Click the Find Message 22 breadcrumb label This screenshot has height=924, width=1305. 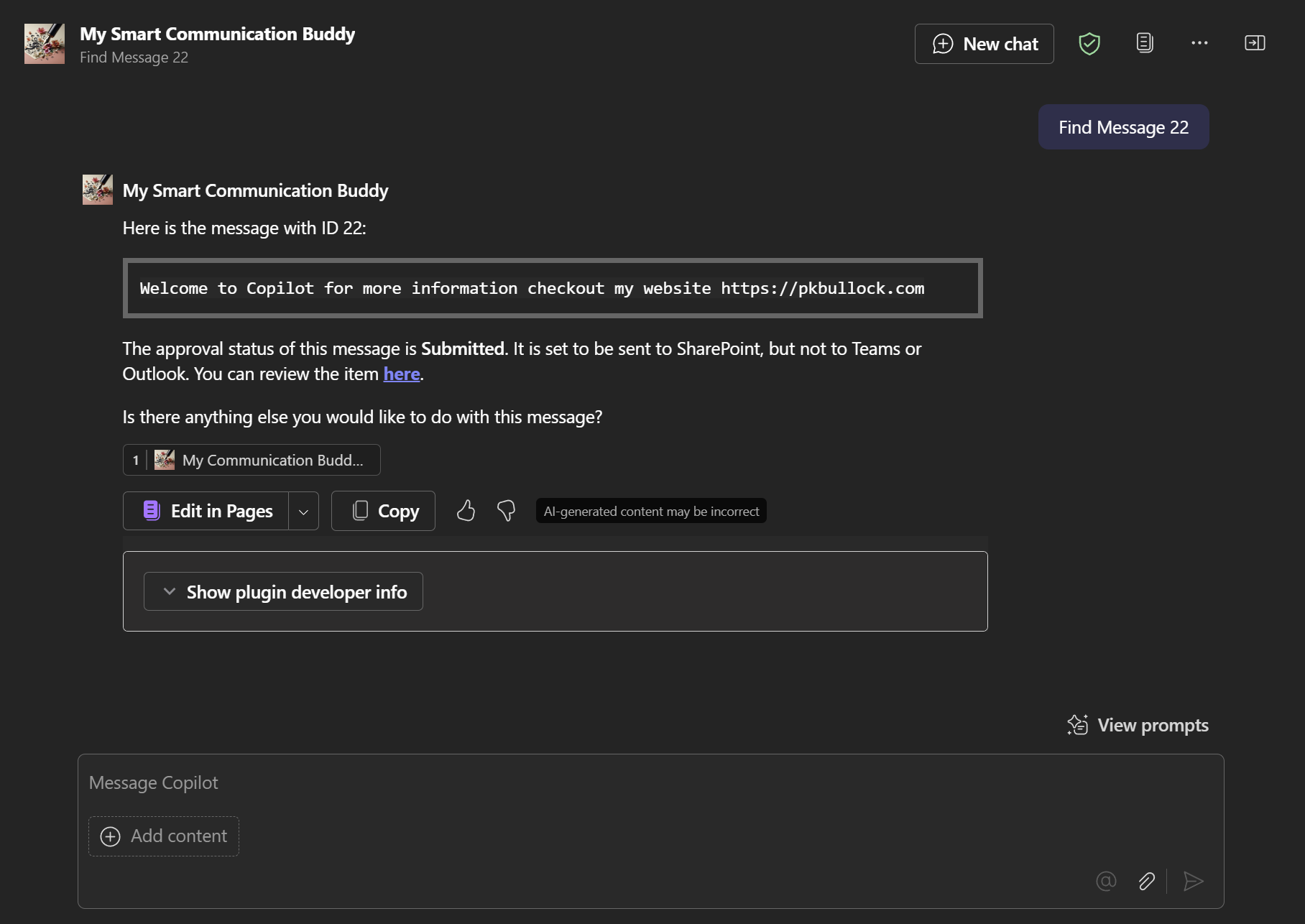point(134,57)
